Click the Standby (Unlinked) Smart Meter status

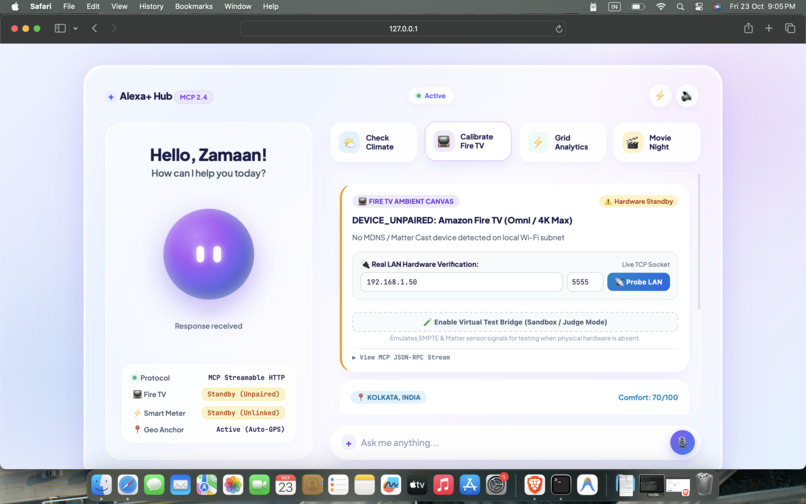[243, 412]
